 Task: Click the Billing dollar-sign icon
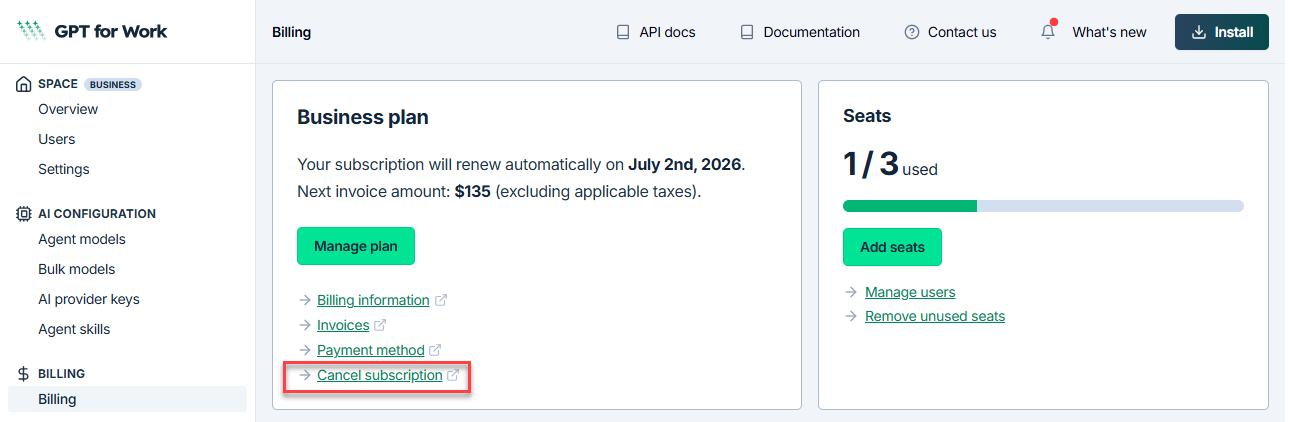(x=23, y=374)
